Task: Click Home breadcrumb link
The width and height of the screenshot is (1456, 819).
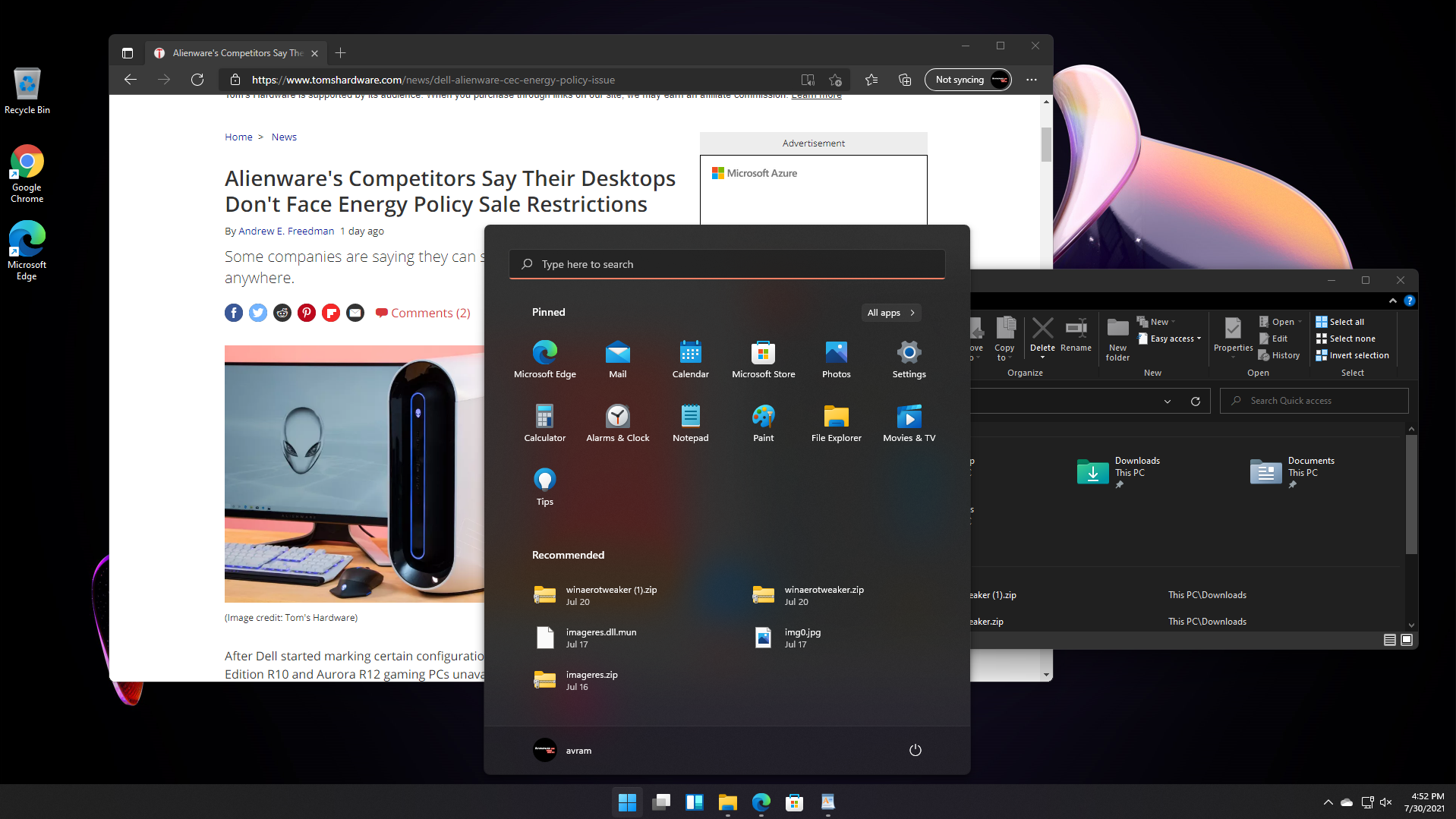Action: point(238,137)
